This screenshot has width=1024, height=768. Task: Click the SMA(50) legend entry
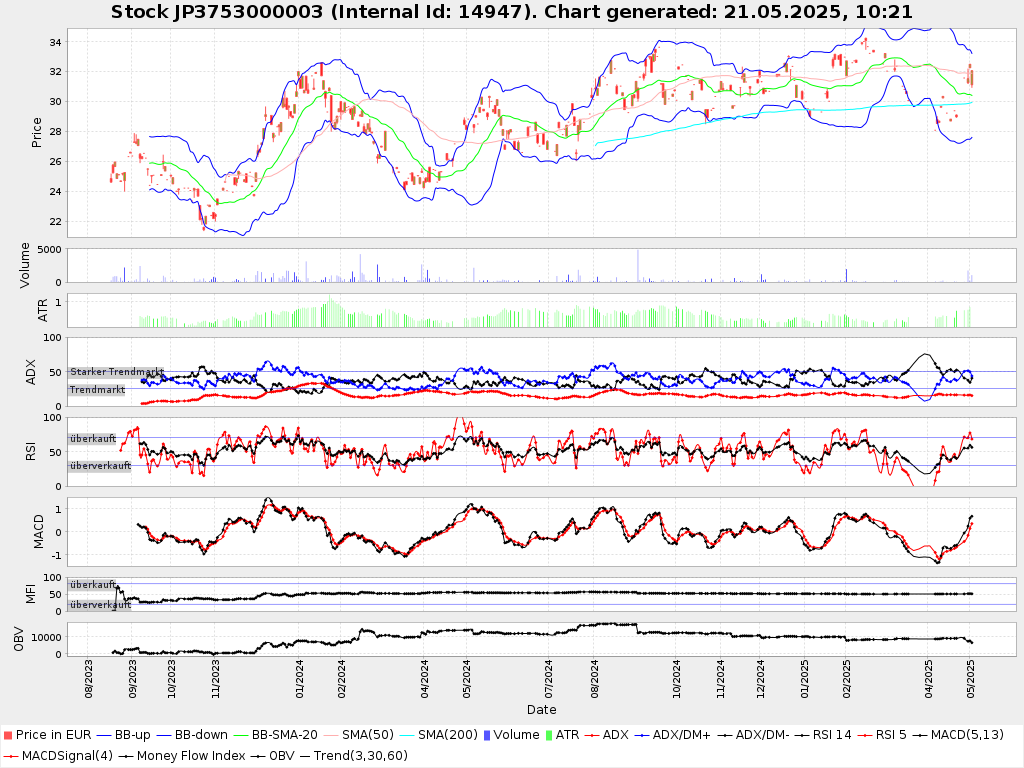coord(359,735)
